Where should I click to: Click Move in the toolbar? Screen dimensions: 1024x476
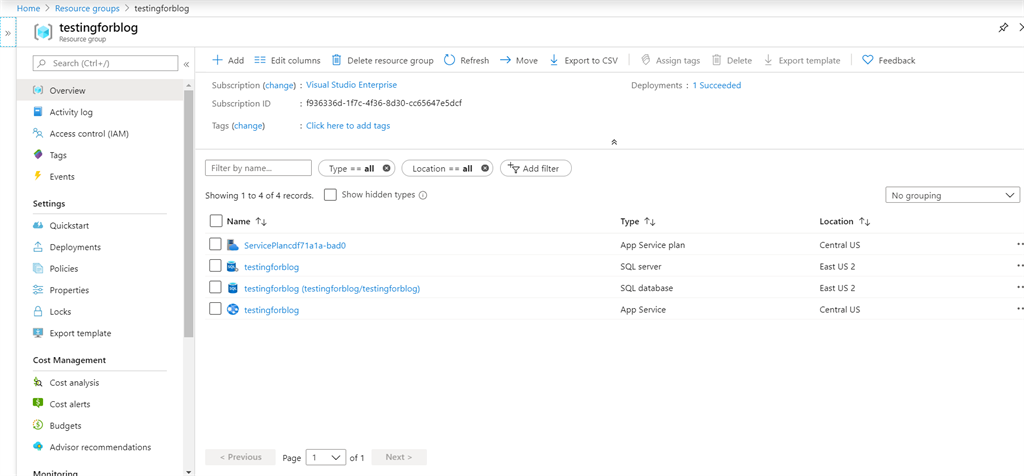pyautogui.click(x=519, y=60)
